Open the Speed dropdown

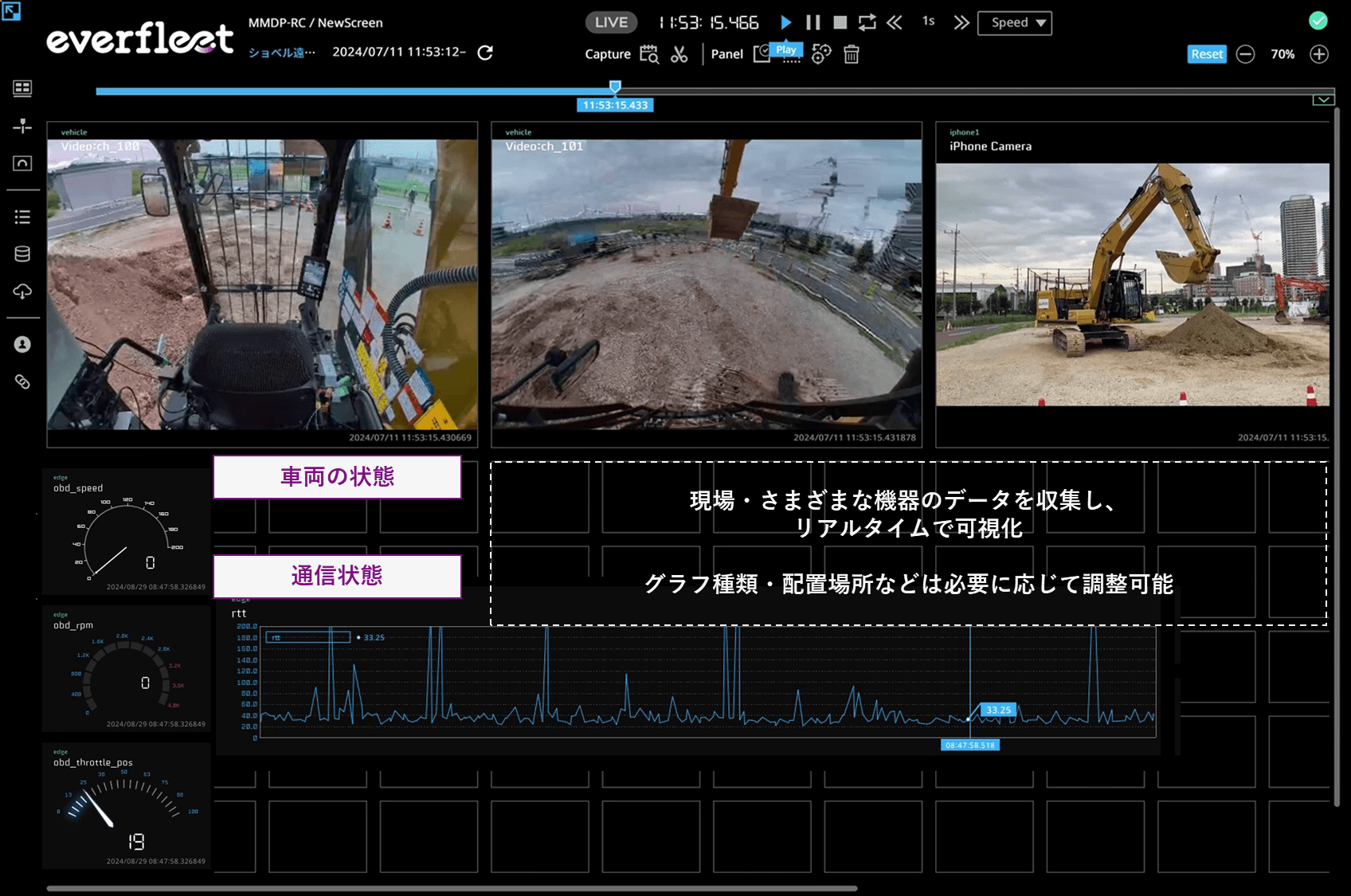pos(1014,22)
